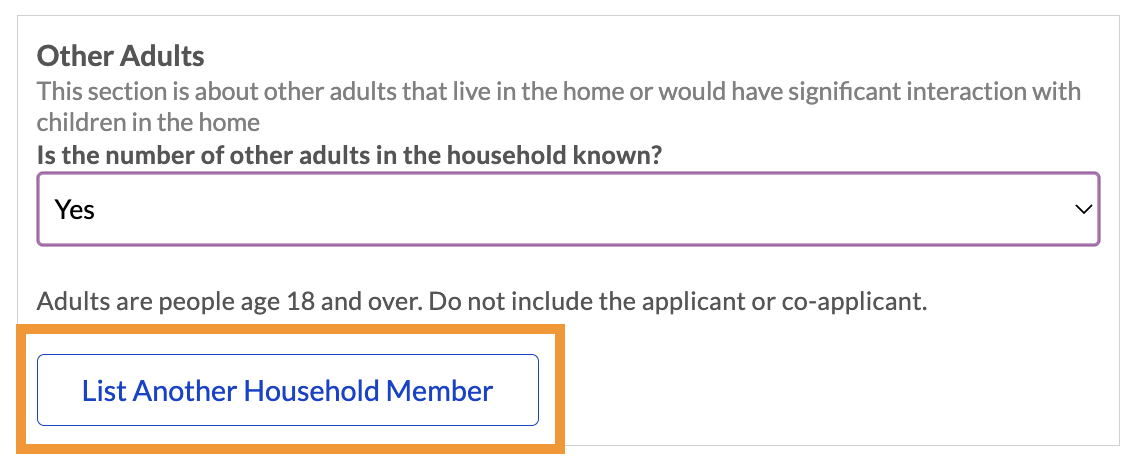Click the selected 'Yes' value text
Screen dimensions: 1140x466
[75, 210]
